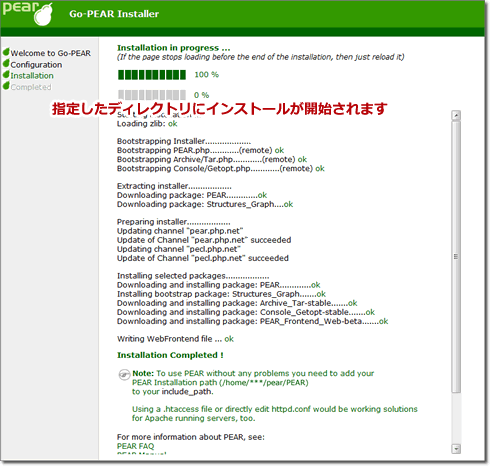Click 'Bootstrapping Archive/Tar.php' line
The height and width of the screenshot is (466, 490).
pos(212,159)
